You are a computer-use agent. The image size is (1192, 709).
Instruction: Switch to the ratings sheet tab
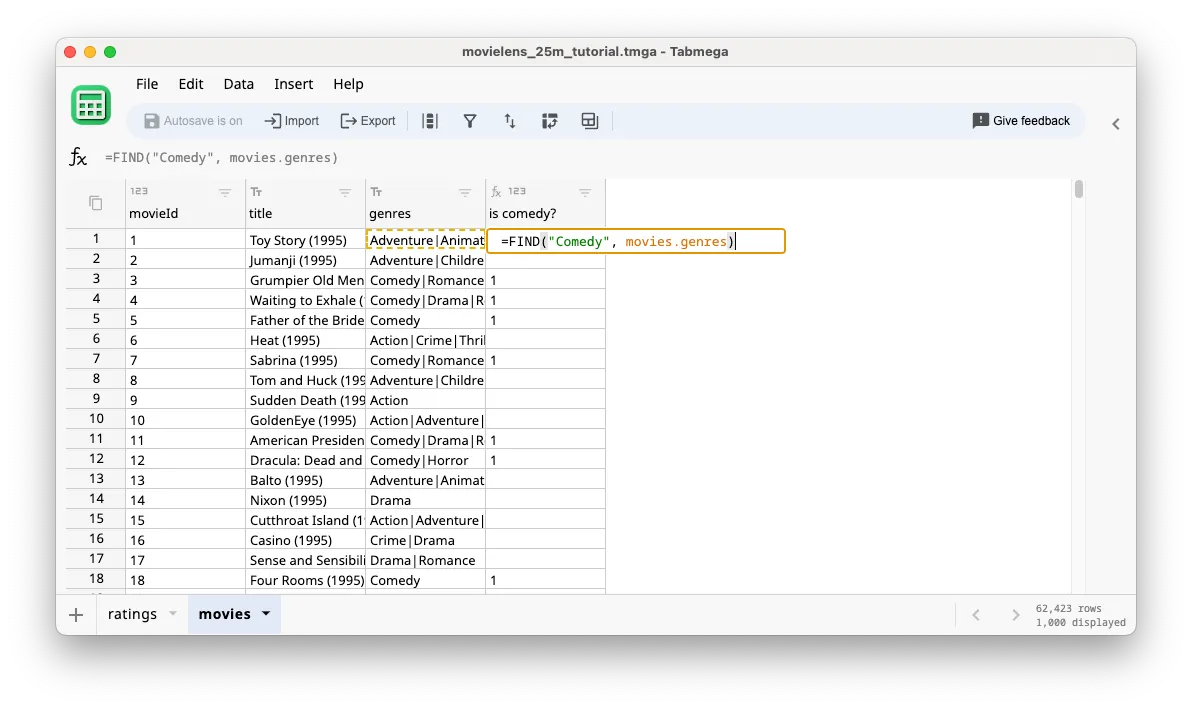click(133, 614)
